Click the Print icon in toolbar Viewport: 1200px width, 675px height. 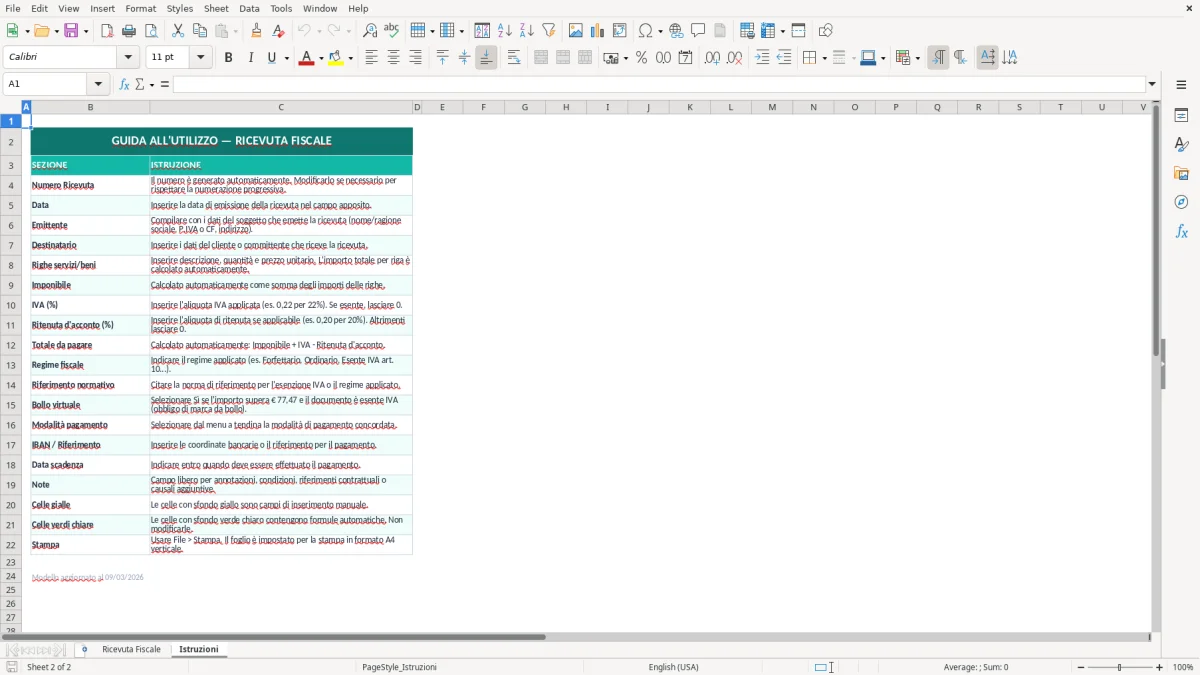129,31
